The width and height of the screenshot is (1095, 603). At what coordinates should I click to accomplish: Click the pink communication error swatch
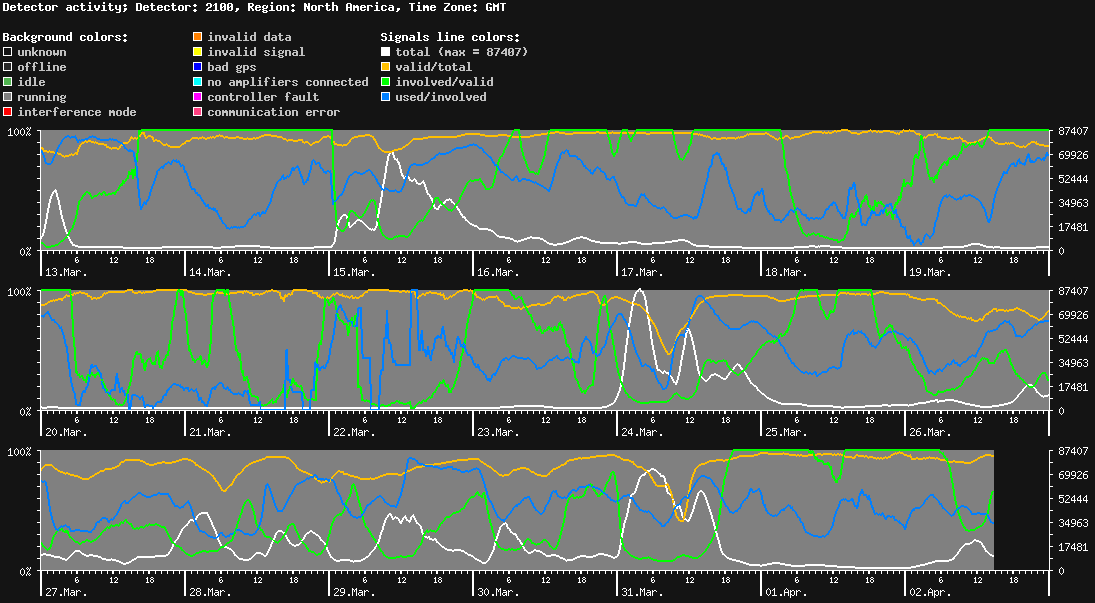[198, 112]
